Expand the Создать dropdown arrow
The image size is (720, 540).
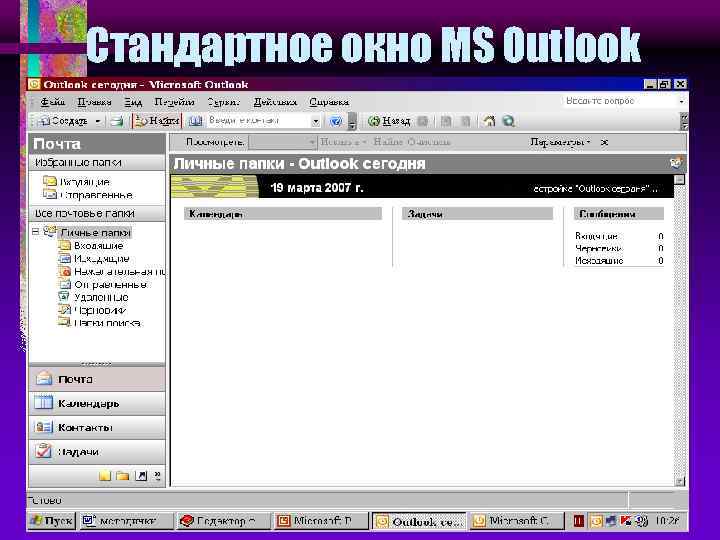click(x=98, y=121)
